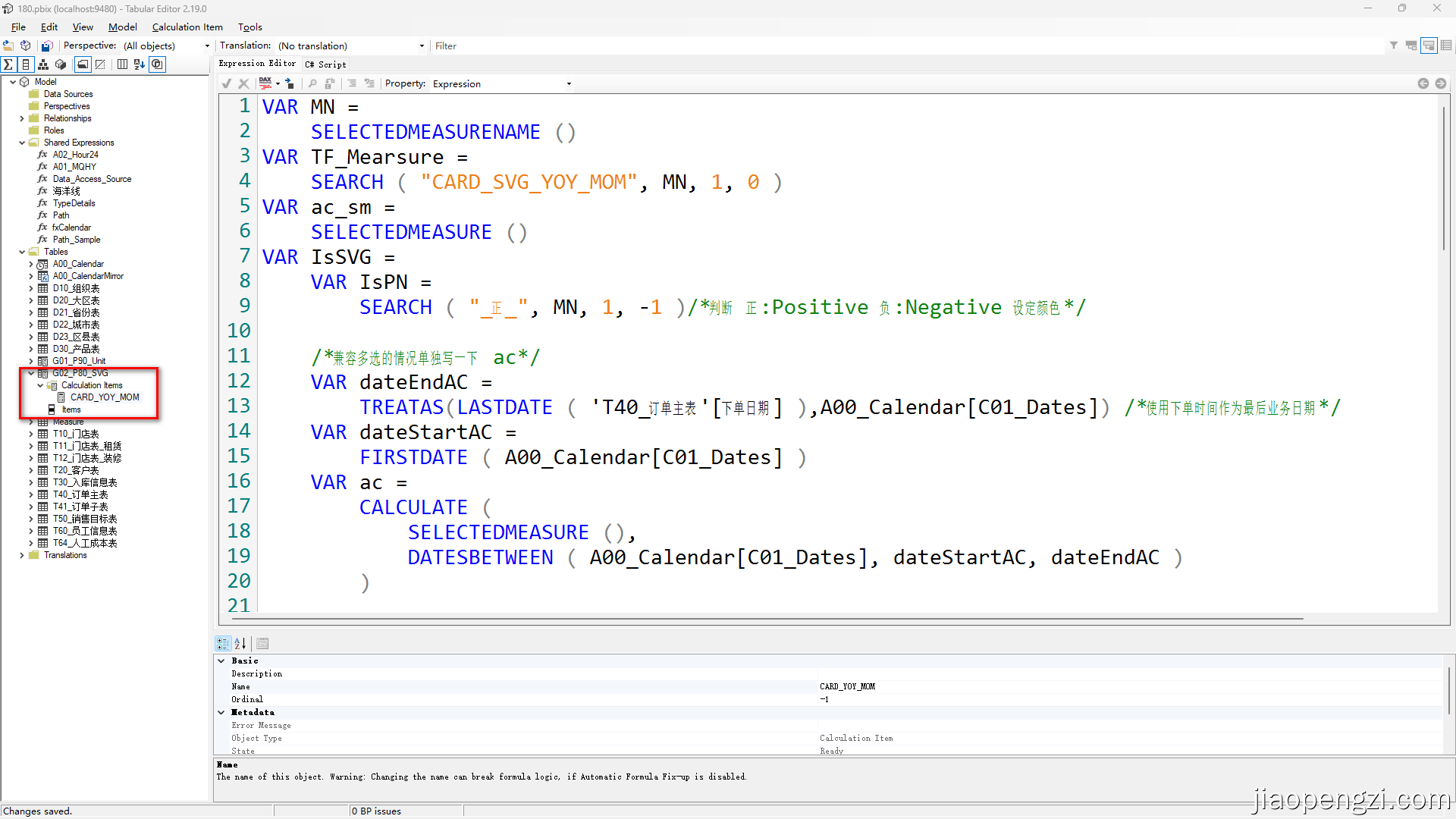
Task: Open the Model menu
Action: click(123, 27)
